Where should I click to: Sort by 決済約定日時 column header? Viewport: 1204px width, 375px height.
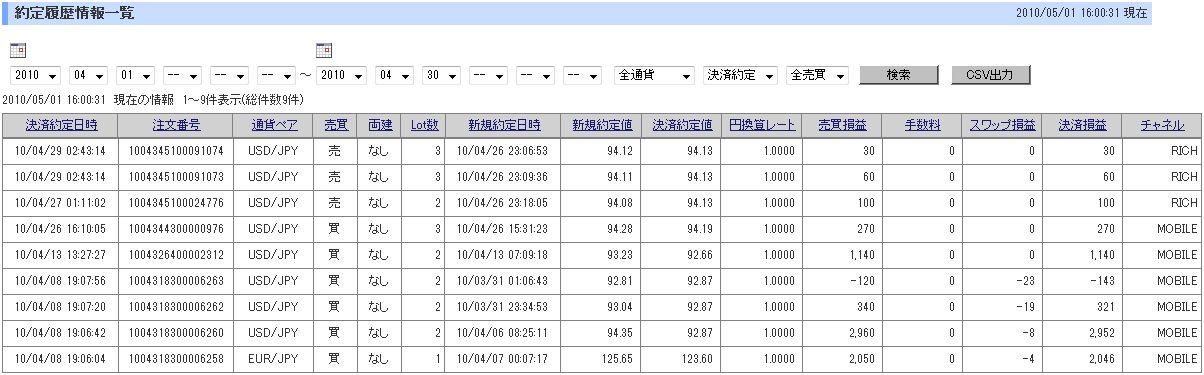pyautogui.click(x=60, y=125)
